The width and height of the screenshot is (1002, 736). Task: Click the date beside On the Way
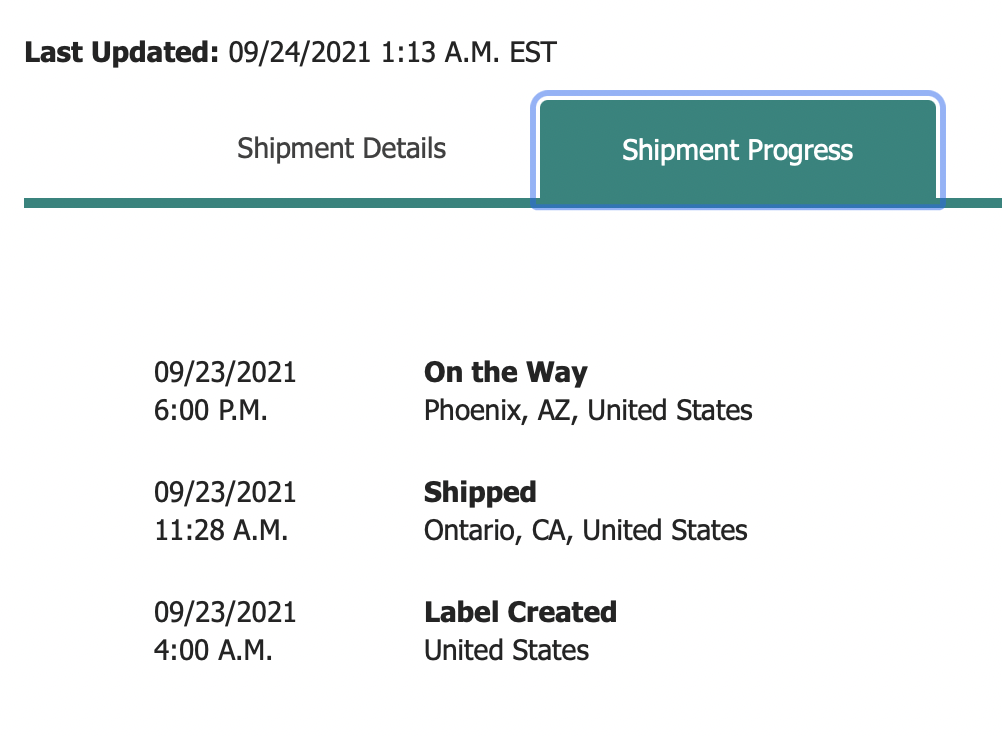[x=225, y=373]
